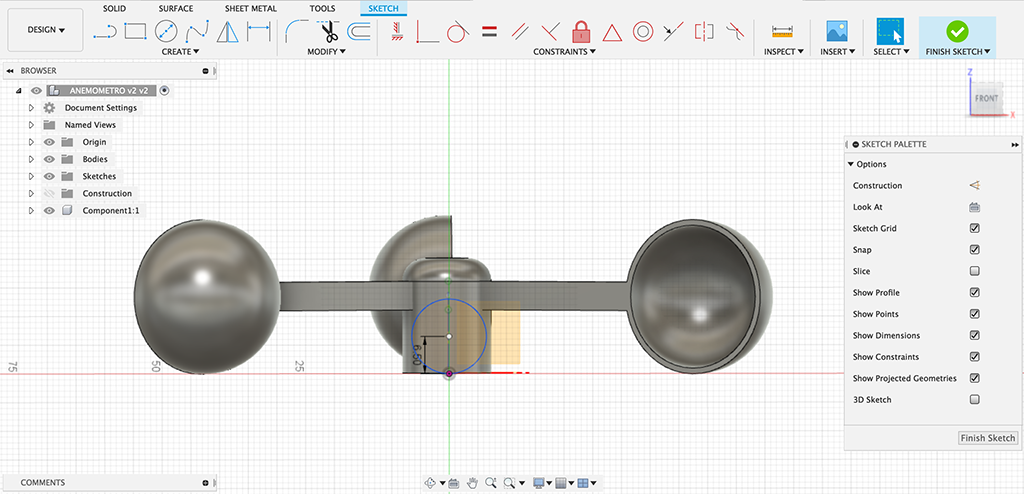The image size is (1024, 494).
Task: Uncheck the Sketch Grid checkbox
Action: click(974, 229)
